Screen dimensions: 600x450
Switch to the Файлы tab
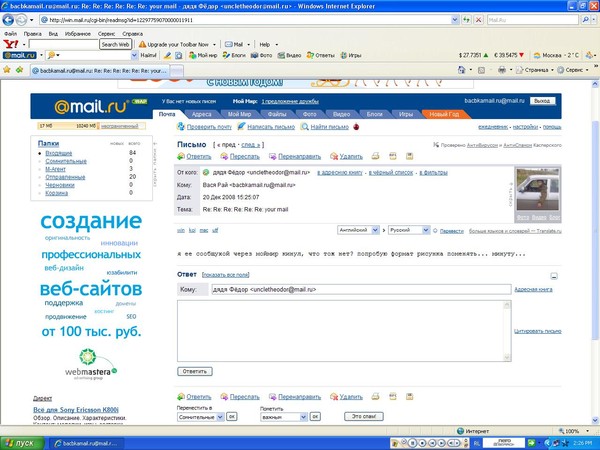pos(277,114)
